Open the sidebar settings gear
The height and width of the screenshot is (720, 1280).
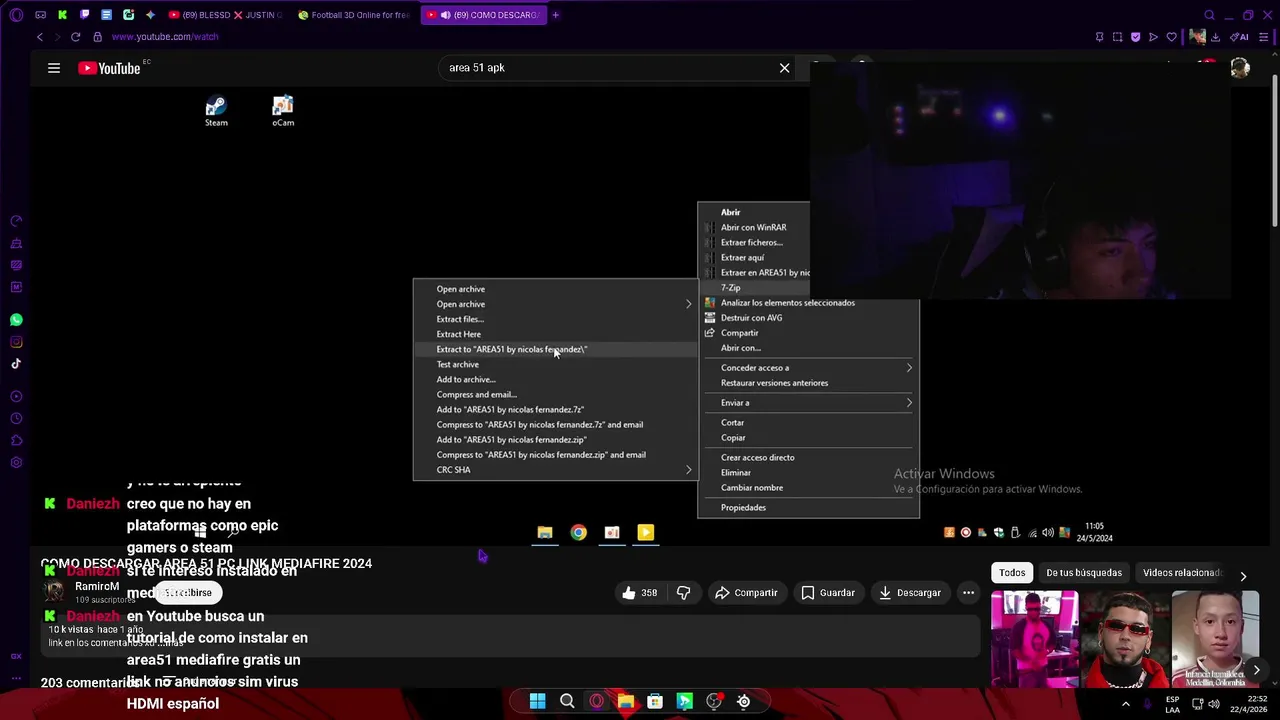(x=16, y=462)
